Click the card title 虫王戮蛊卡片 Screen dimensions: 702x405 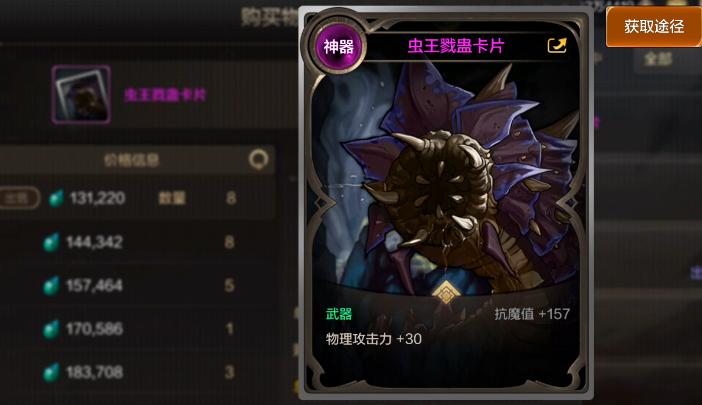(x=456, y=46)
